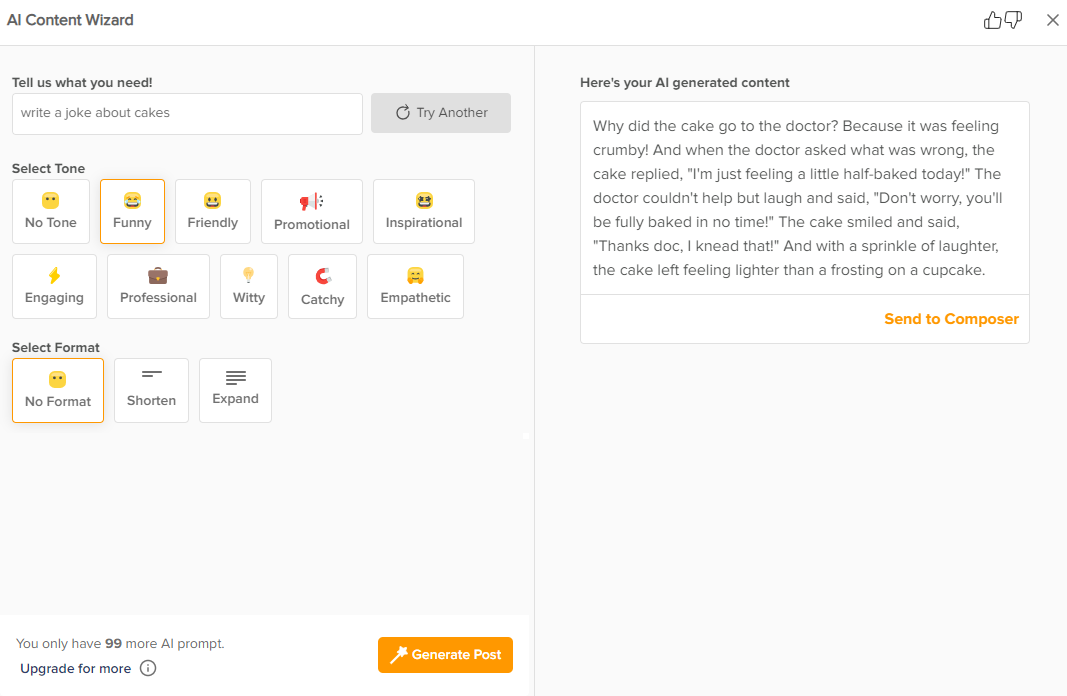This screenshot has height=696, width=1067.
Task: Select the Inspirational tone
Action: [424, 211]
